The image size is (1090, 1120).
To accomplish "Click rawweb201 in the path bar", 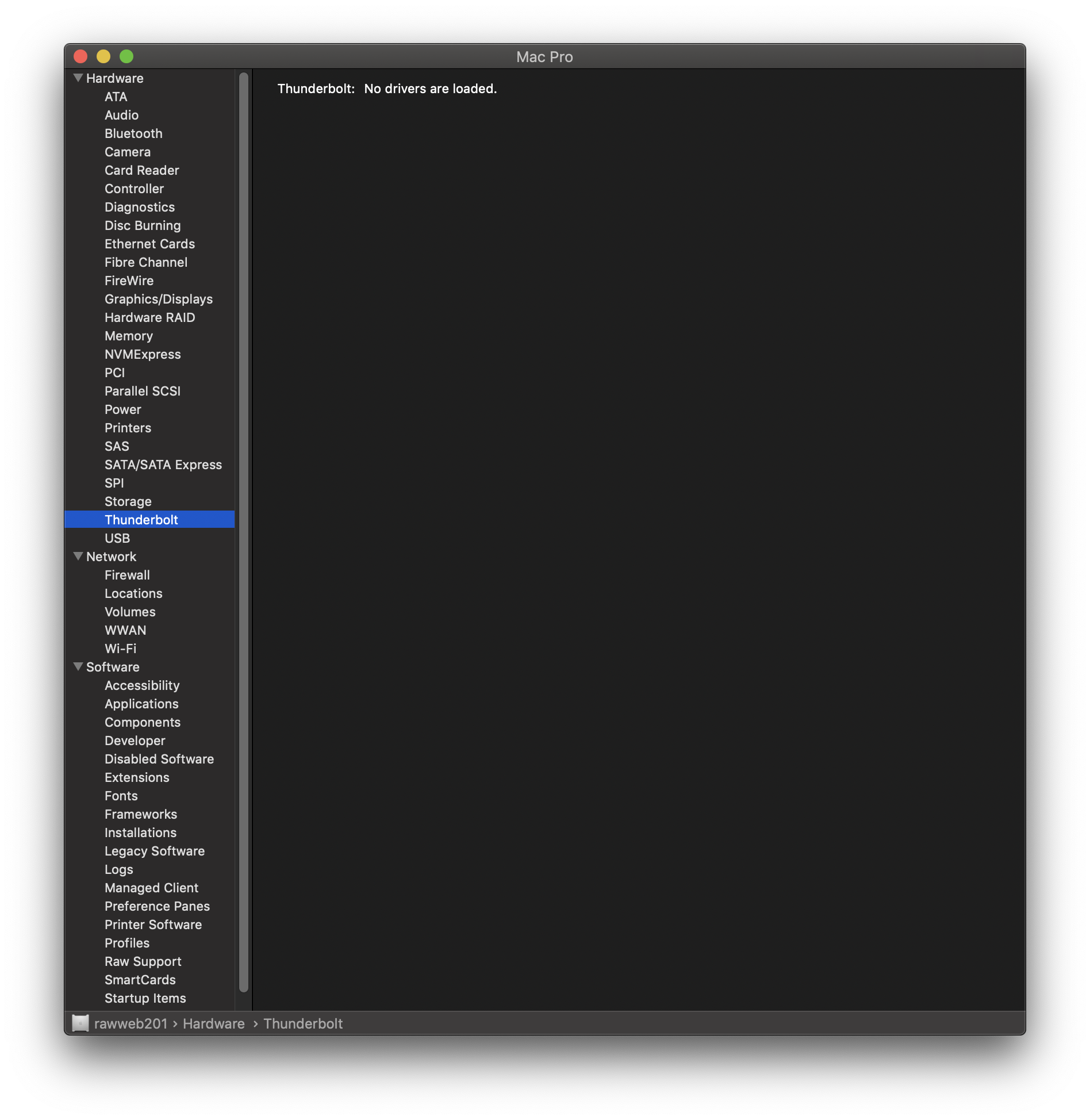I will pyautogui.click(x=131, y=1023).
